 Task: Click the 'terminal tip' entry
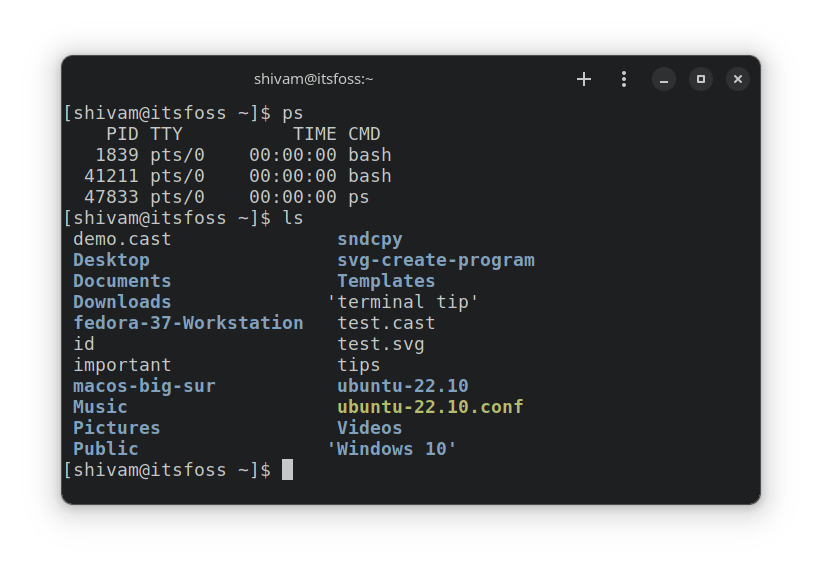pos(403,302)
